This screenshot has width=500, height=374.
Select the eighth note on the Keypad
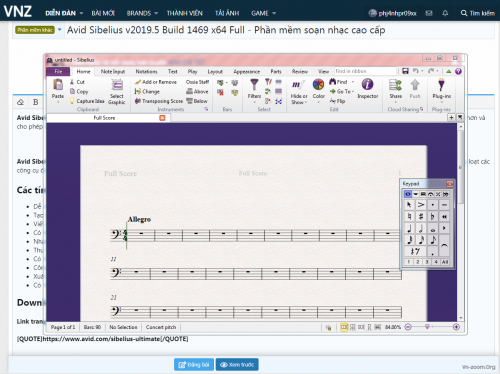432,240
